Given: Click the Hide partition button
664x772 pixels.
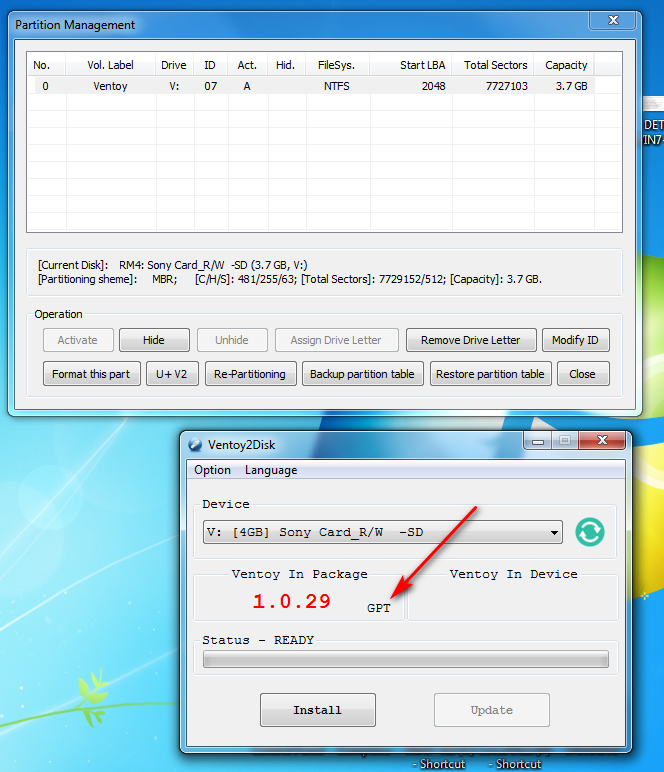Looking at the screenshot, I should click(154, 340).
